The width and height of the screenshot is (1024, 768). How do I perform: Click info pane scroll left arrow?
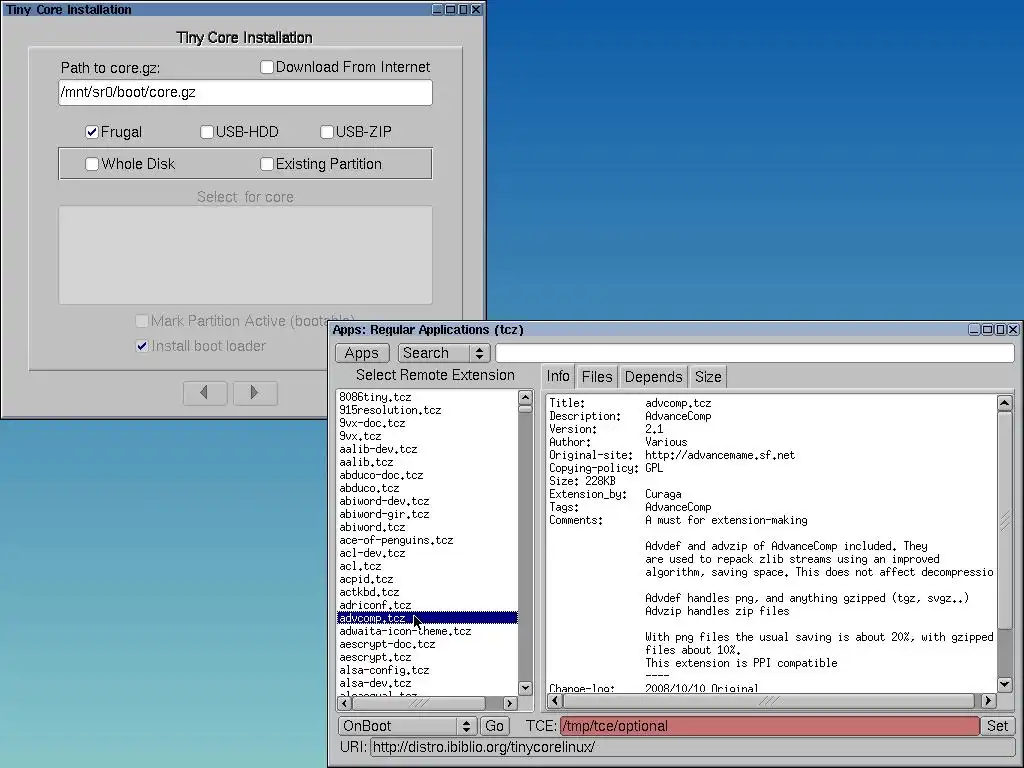coord(555,701)
